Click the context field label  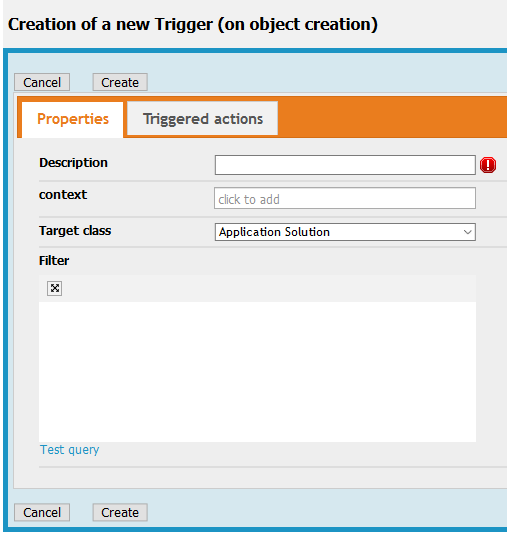[63, 195]
